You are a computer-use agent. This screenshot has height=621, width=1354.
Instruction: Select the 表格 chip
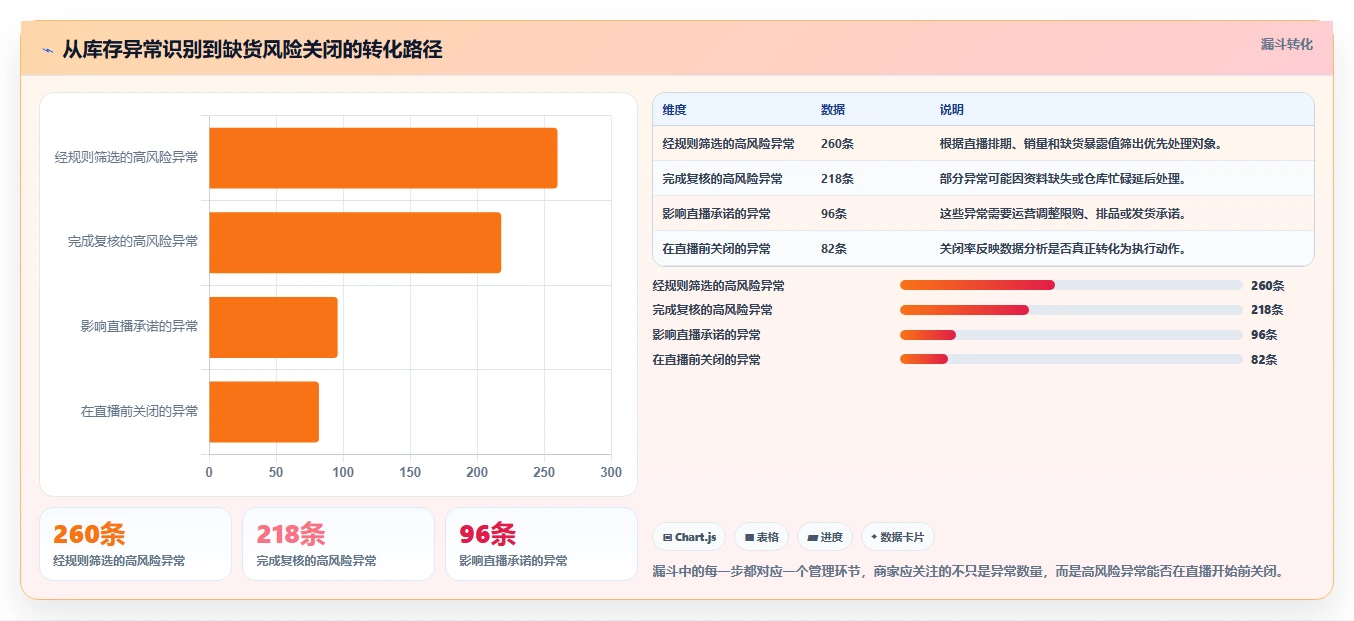click(x=762, y=537)
